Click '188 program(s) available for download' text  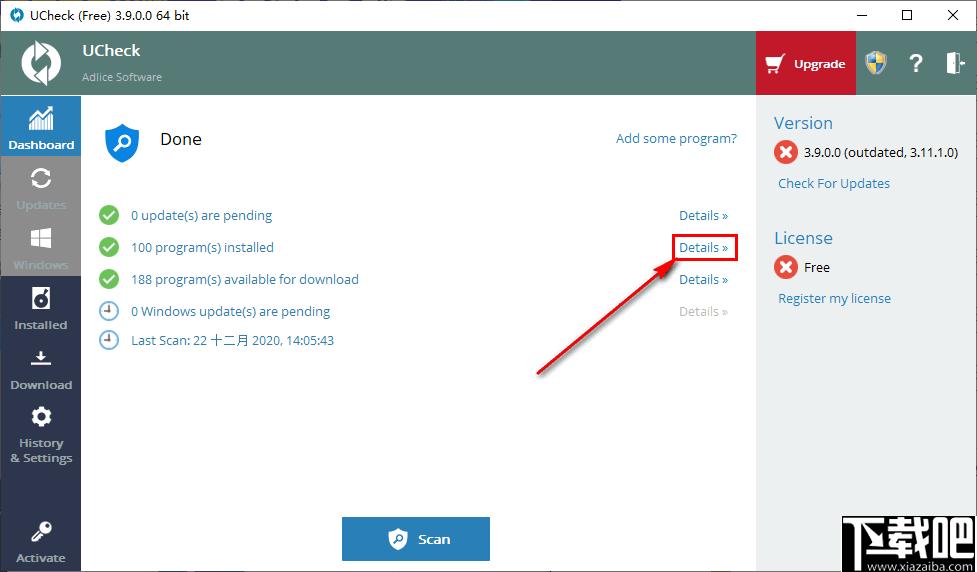point(244,279)
